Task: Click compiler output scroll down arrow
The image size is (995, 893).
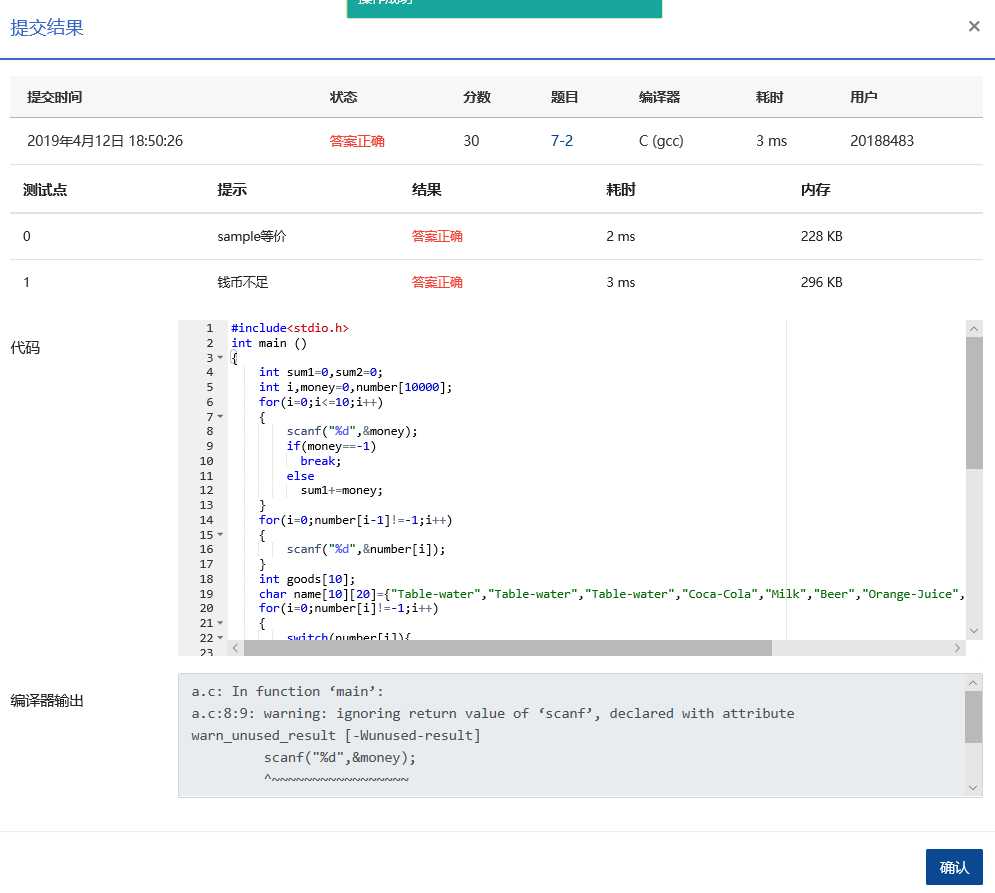Action: (x=973, y=788)
